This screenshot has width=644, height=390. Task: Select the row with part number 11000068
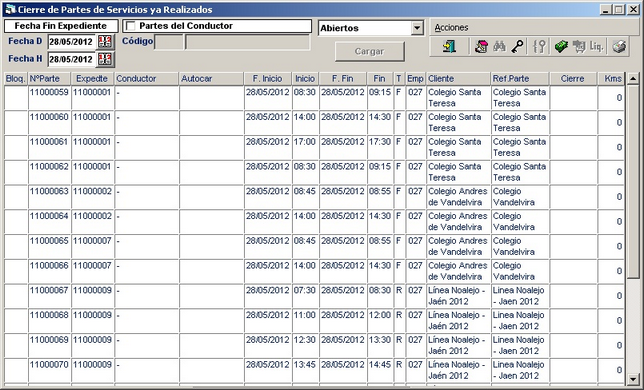[314, 321]
